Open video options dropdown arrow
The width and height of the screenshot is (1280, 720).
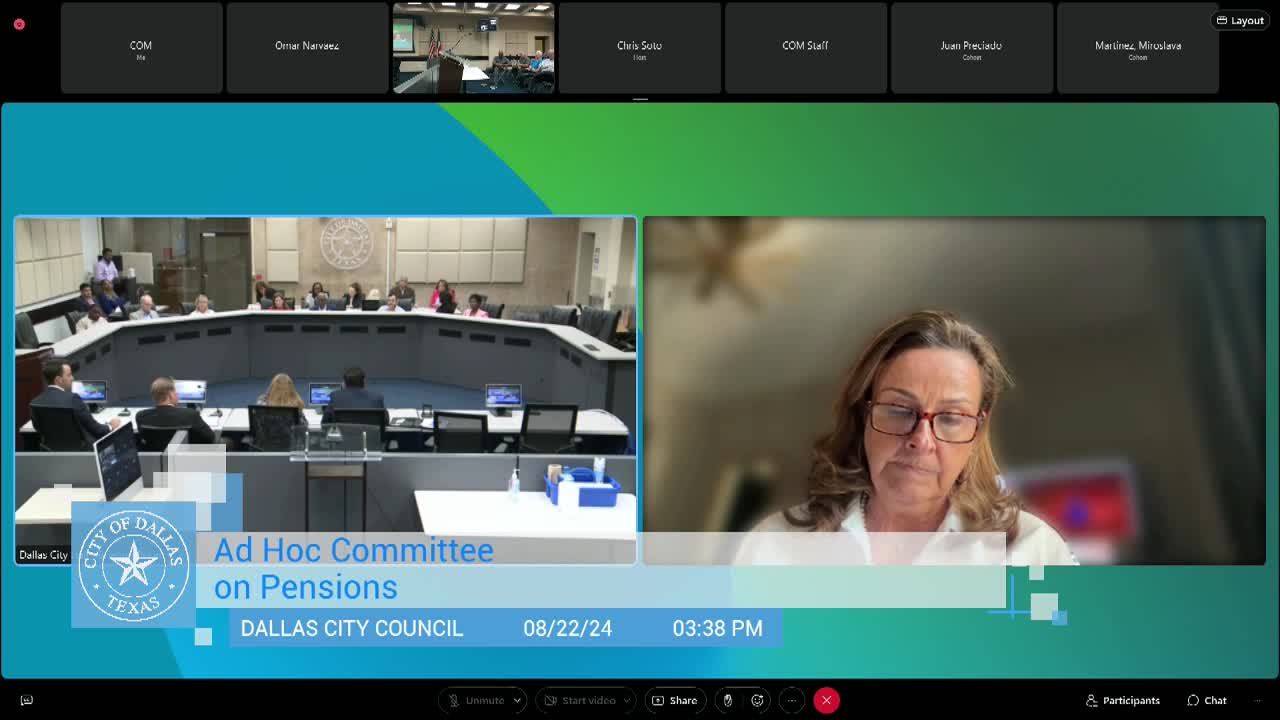pyautogui.click(x=627, y=700)
